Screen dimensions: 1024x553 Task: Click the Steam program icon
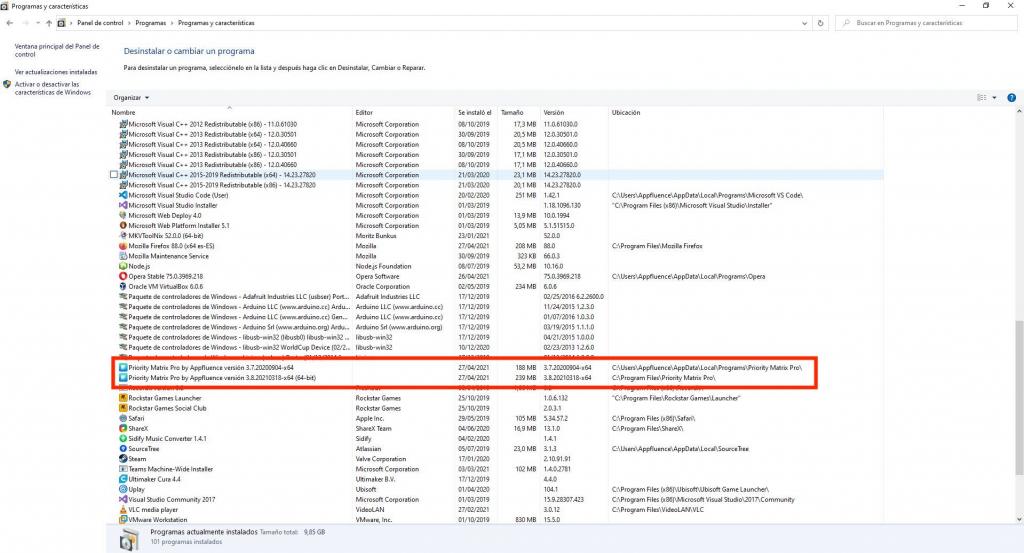coord(123,459)
